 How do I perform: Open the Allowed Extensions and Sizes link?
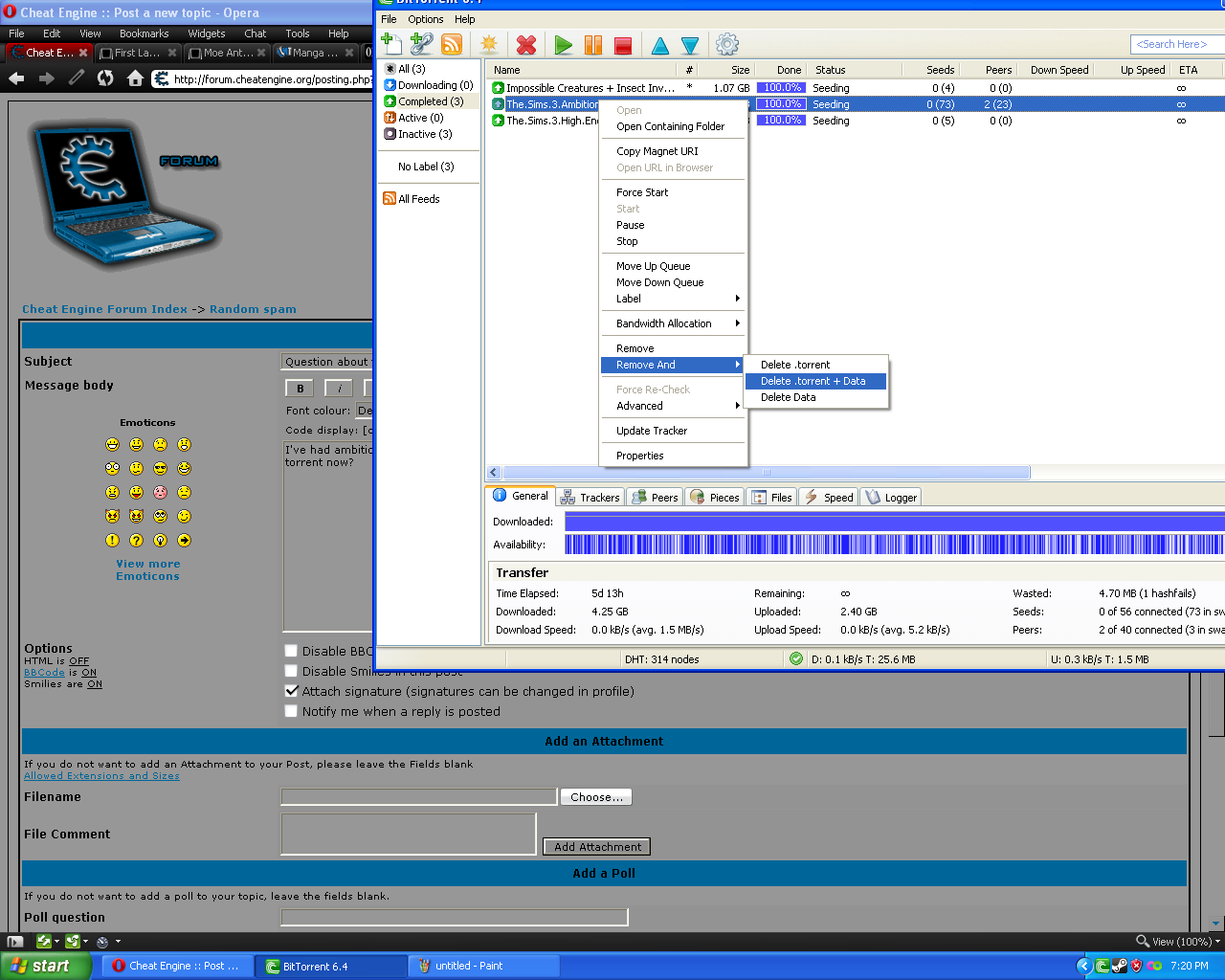tap(101, 776)
